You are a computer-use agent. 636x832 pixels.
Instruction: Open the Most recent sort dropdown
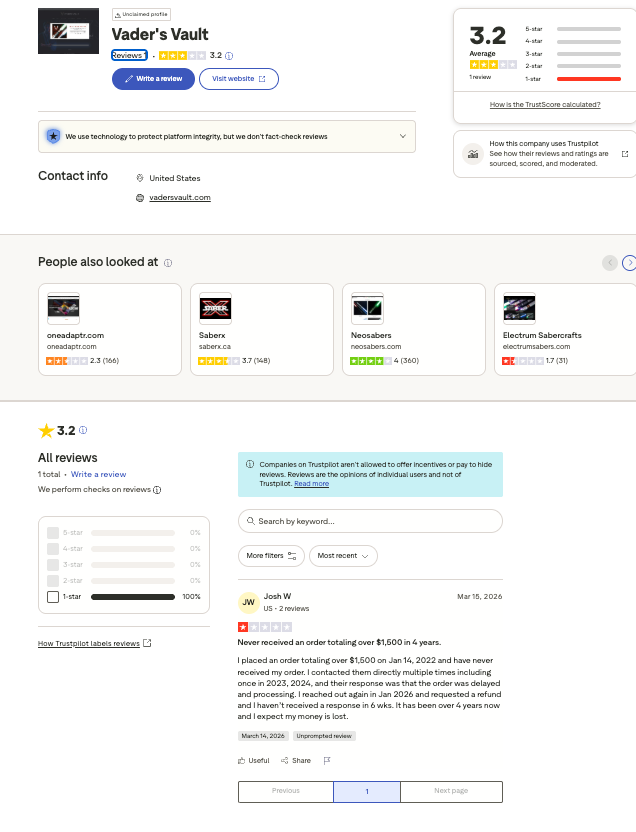tap(343, 556)
